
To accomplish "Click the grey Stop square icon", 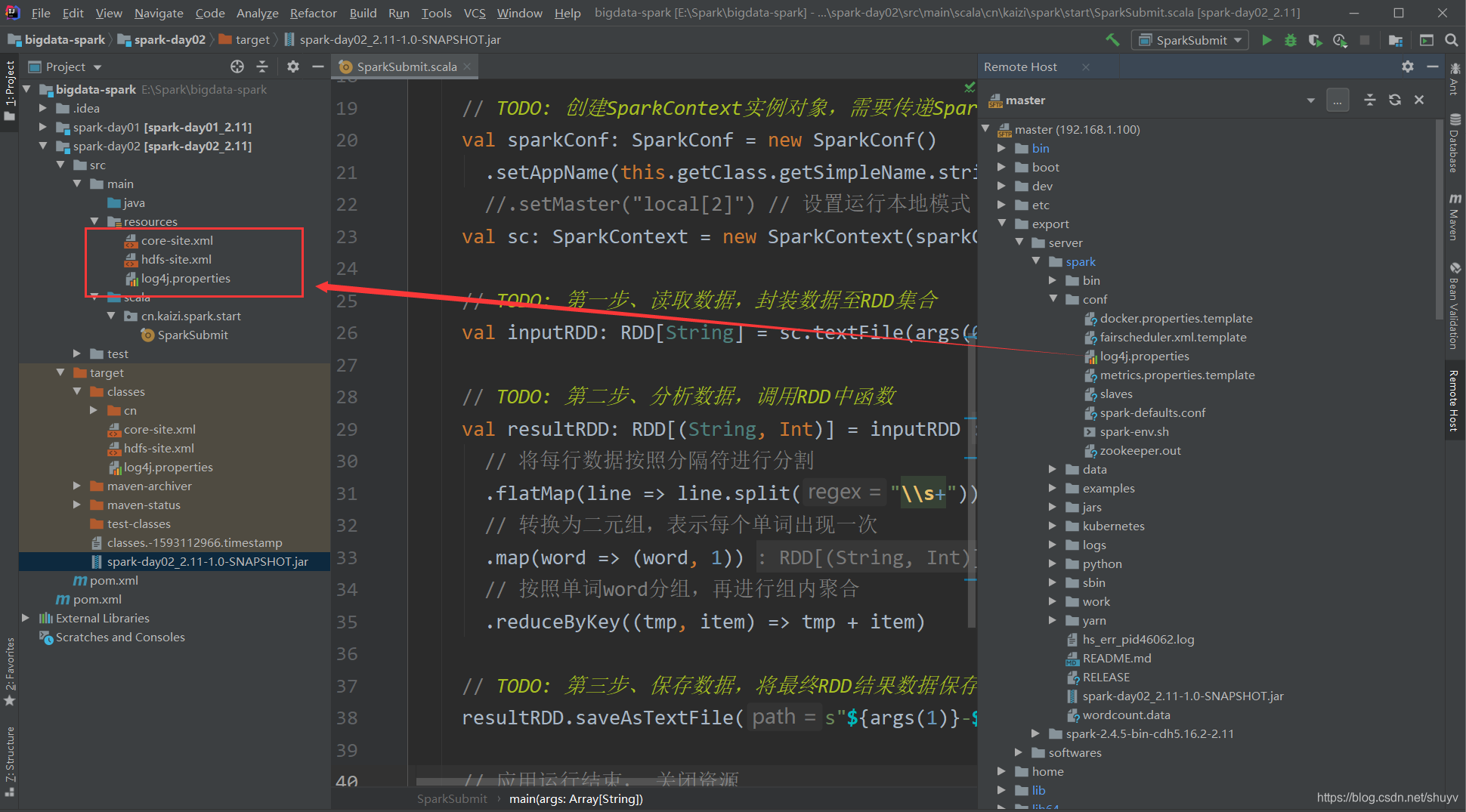I will pyautogui.click(x=1365, y=40).
